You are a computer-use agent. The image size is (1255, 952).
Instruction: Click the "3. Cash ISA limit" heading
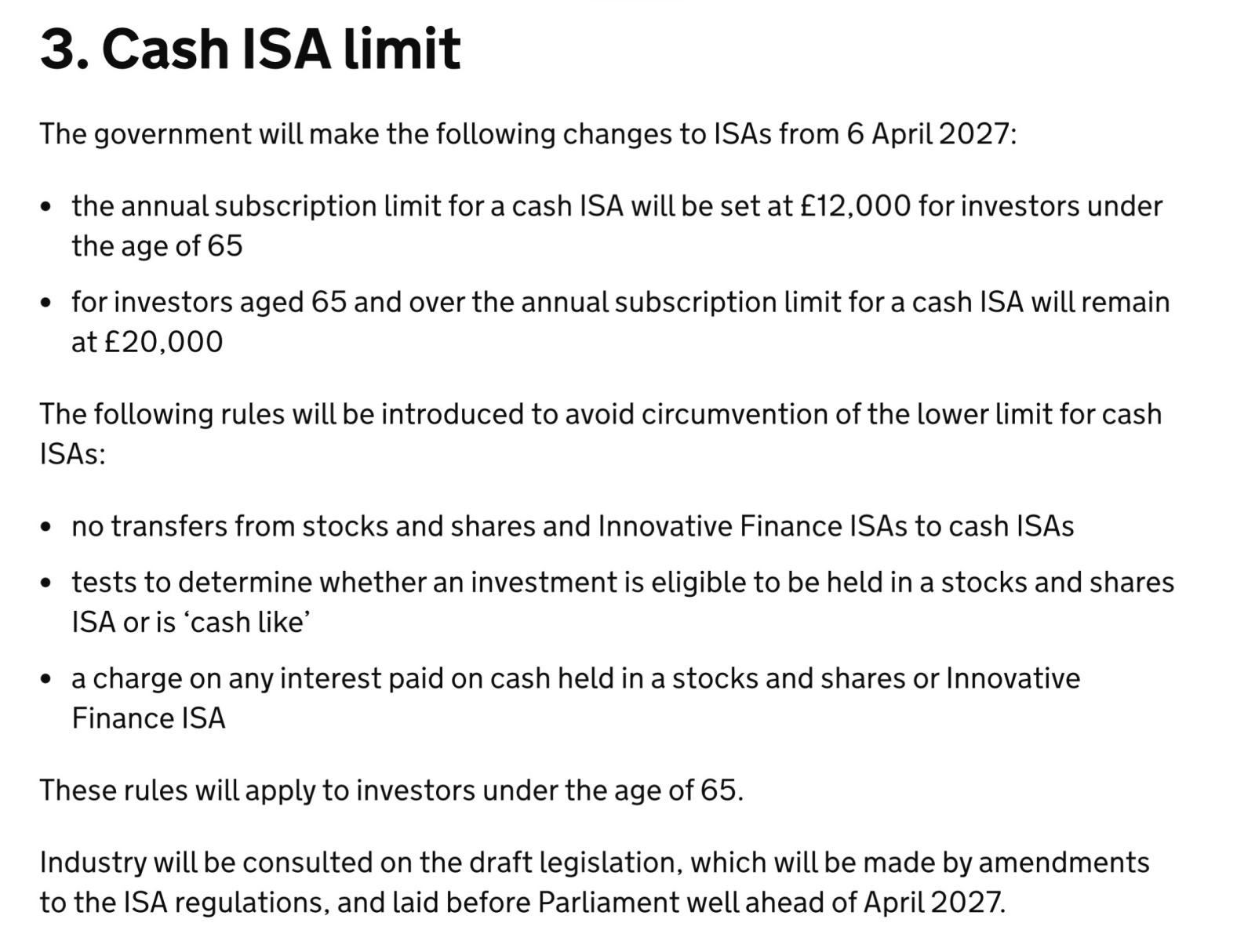coord(250,49)
